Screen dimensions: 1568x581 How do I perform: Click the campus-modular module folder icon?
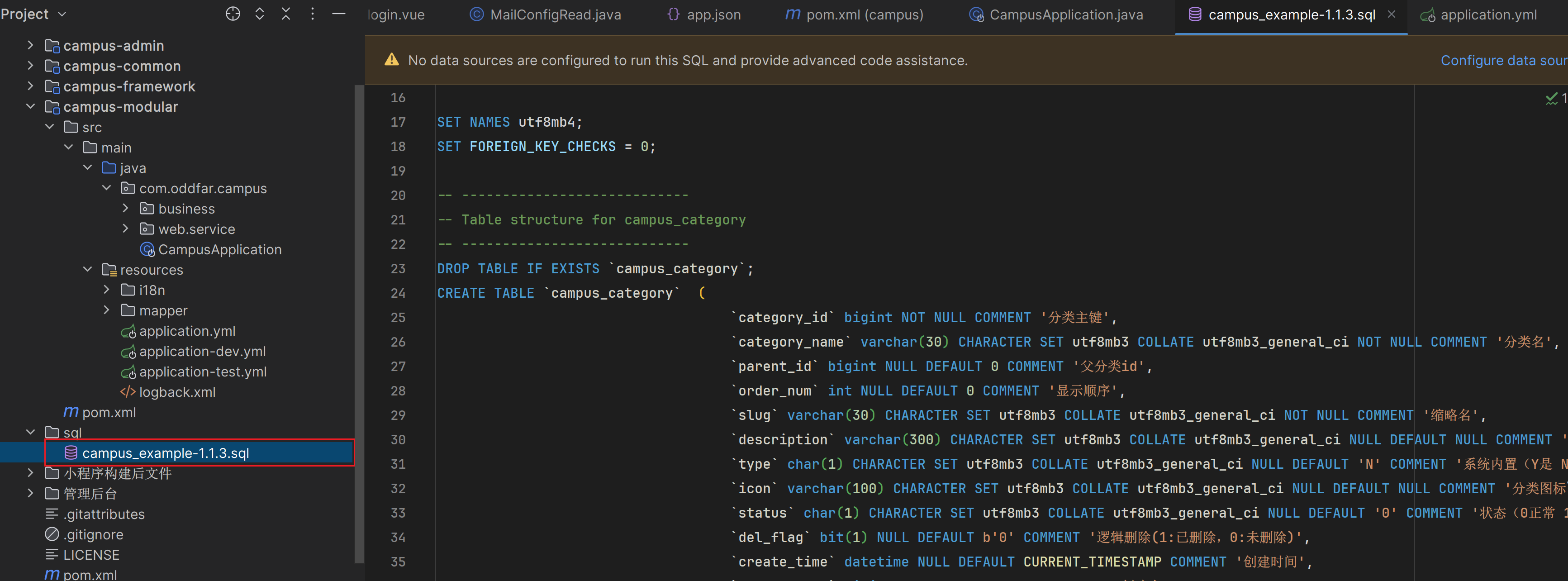pos(52,107)
